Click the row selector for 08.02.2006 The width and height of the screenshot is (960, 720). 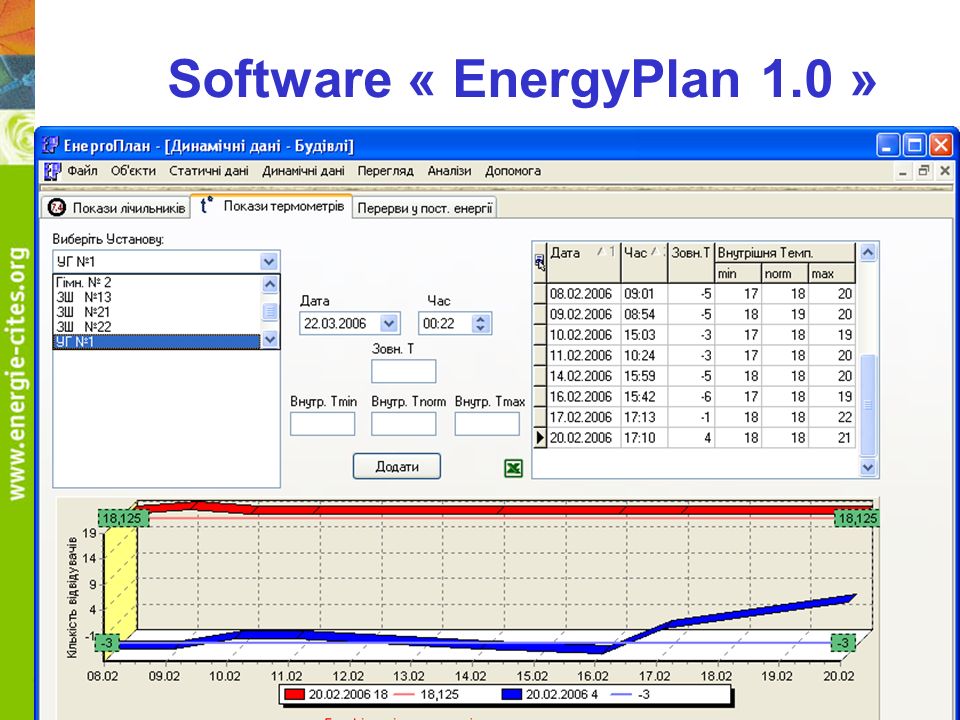540,294
